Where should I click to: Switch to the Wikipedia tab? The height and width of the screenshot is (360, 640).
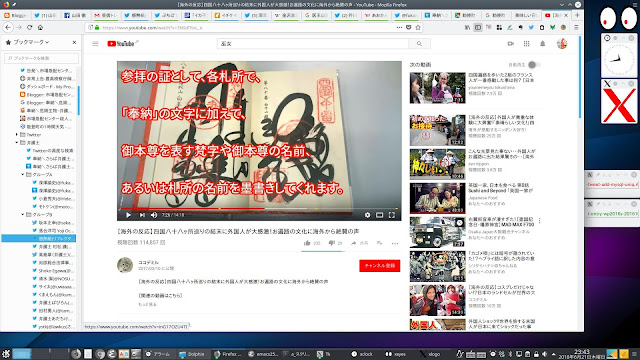pos(286,15)
